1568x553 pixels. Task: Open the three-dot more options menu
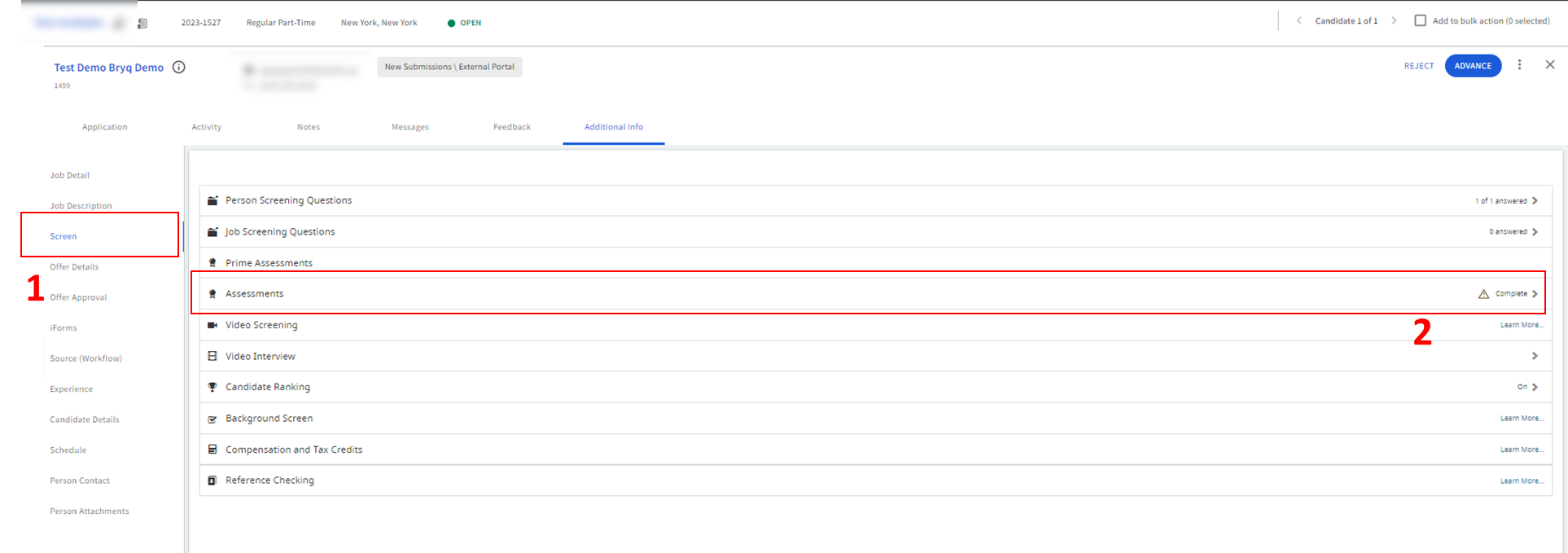[x=1519, y=65]
